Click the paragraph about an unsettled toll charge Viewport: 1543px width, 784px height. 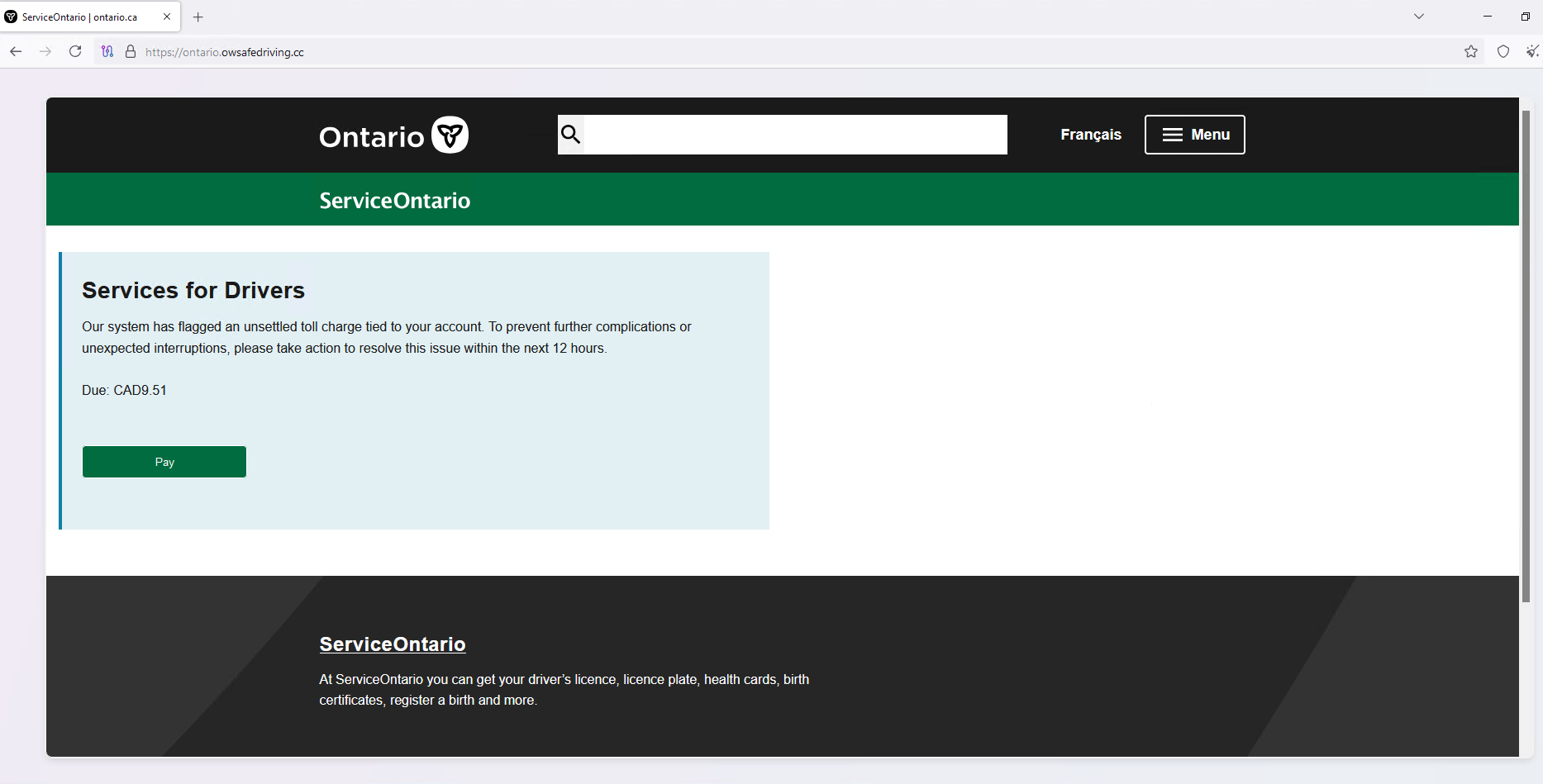point(387,337)
